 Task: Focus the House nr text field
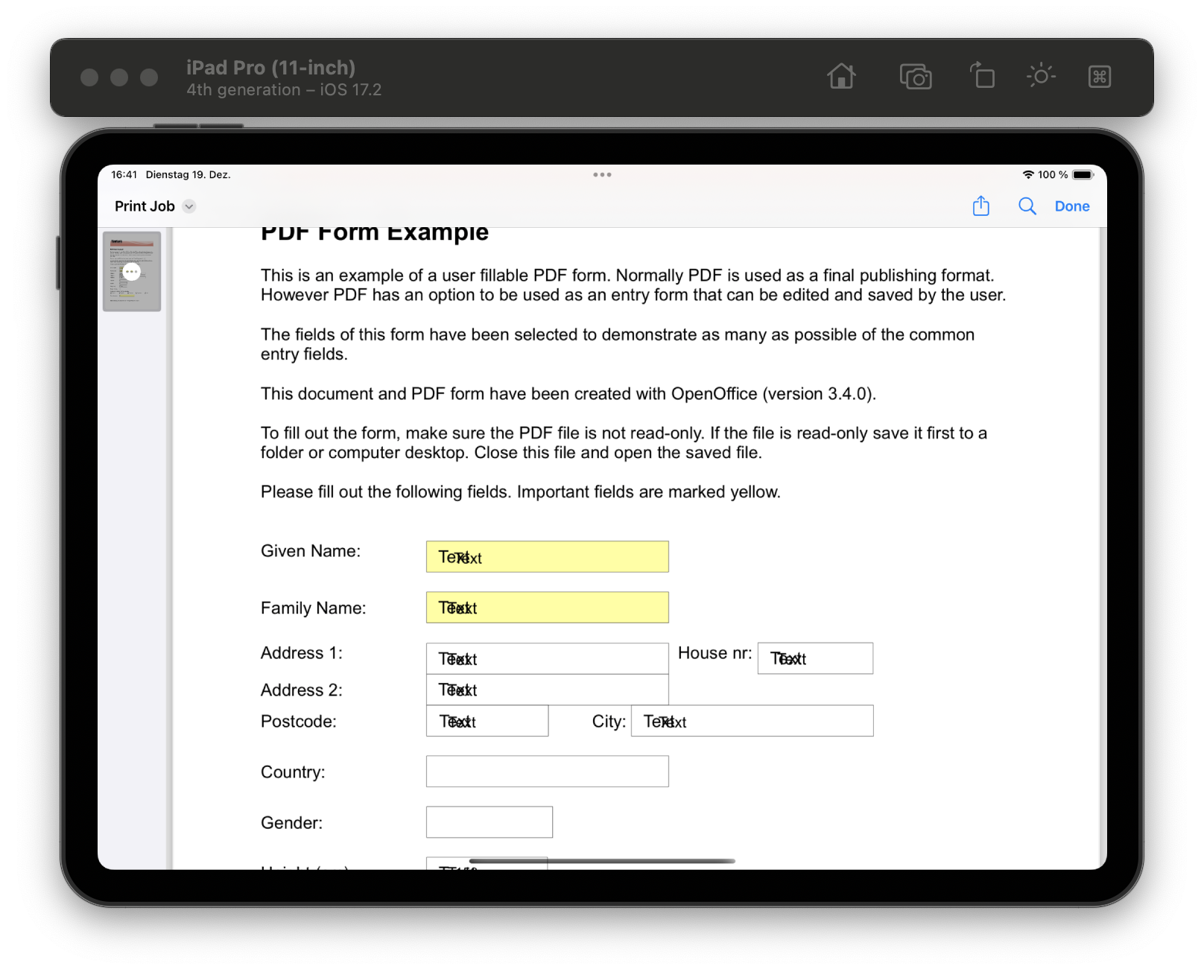pos(815,658)
